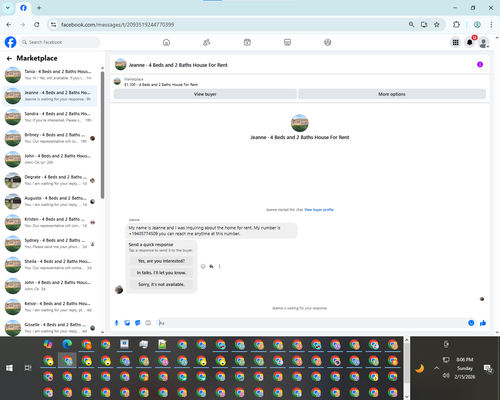
Task: Click the message text input field
Action: click(312, 323)
